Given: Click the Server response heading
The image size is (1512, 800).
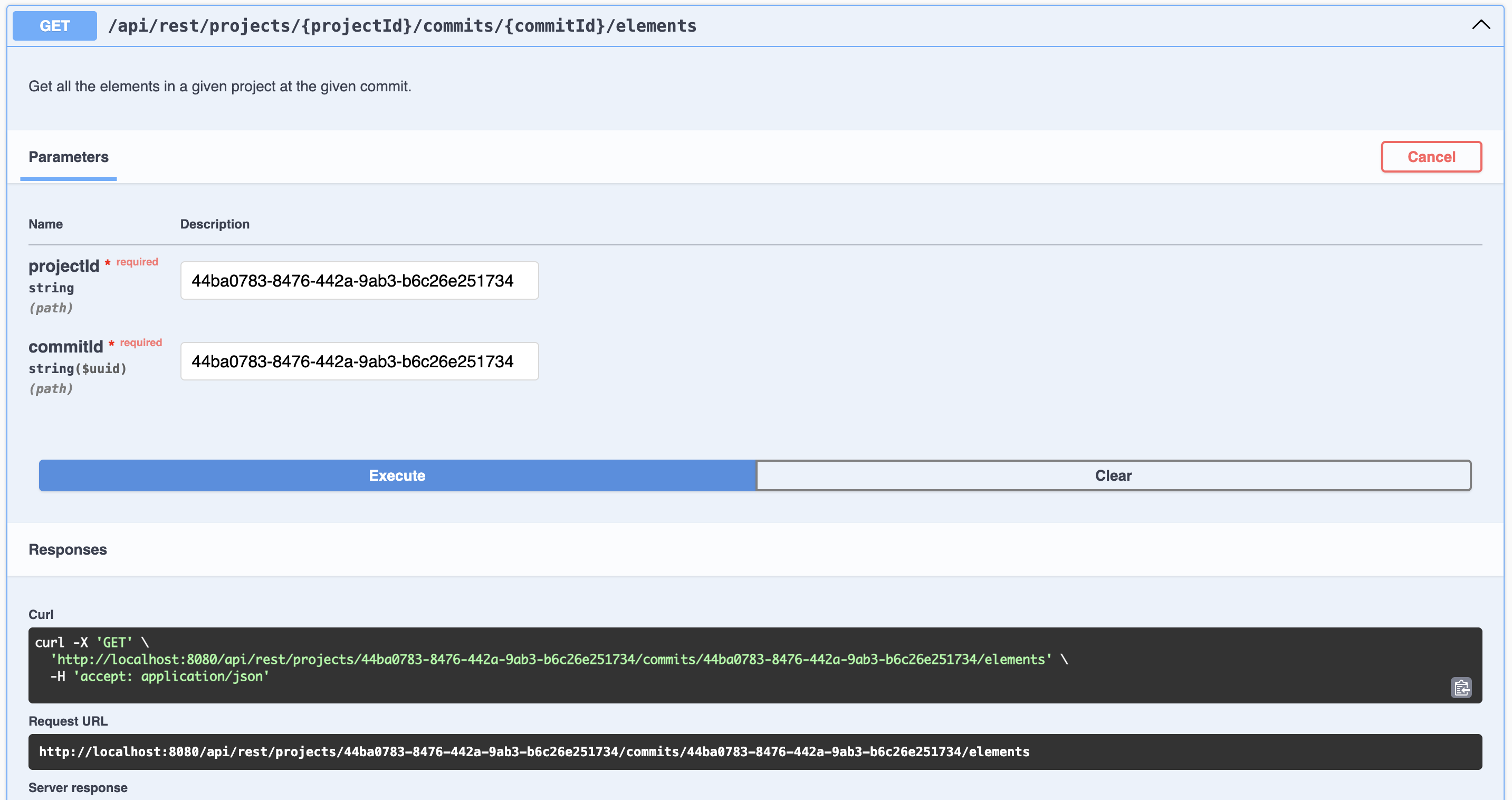Looking at the screenshot, I should (x=78, y=788).
